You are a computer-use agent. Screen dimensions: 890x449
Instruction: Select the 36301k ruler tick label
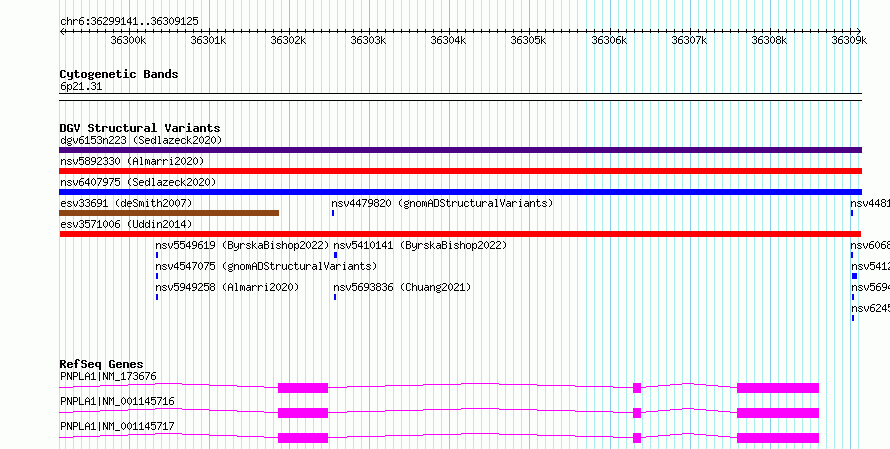pyautogui.click(x=208, y=40)
